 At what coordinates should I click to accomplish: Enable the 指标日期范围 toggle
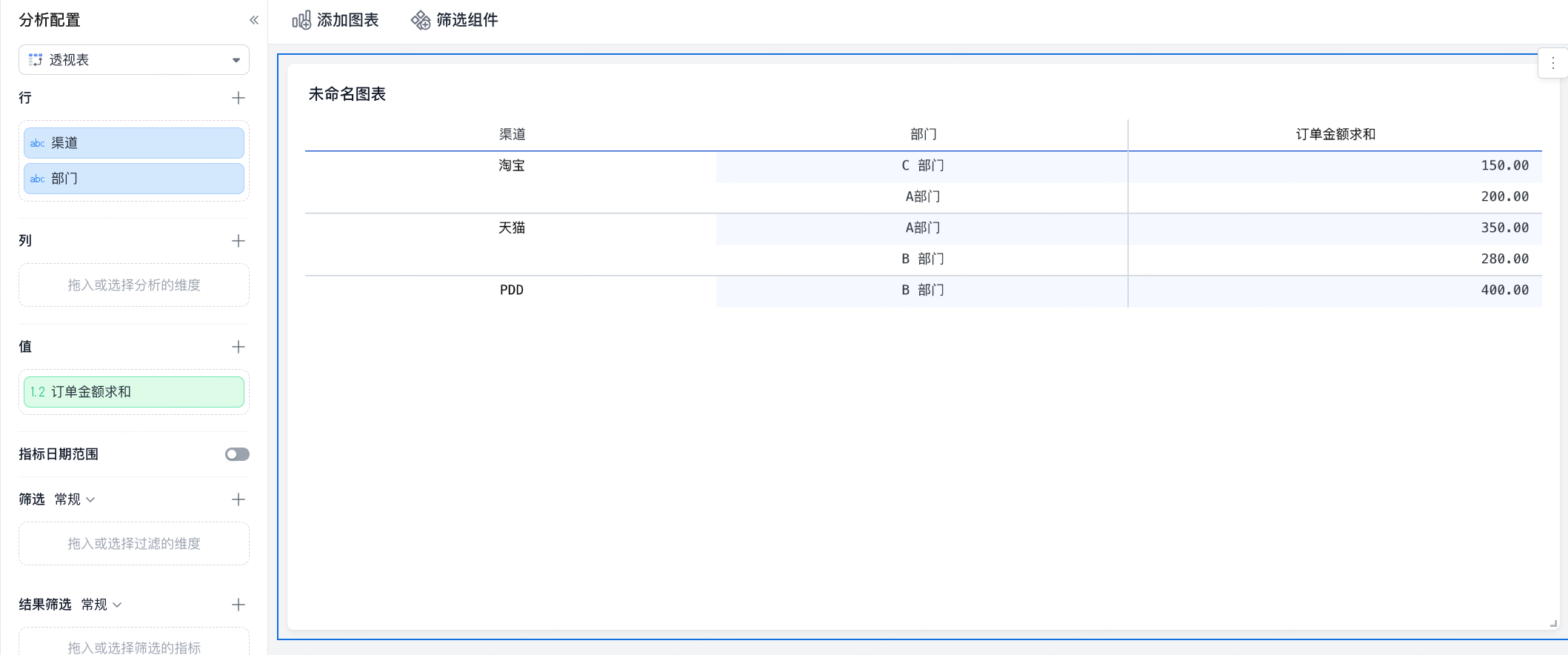point(237,454)
